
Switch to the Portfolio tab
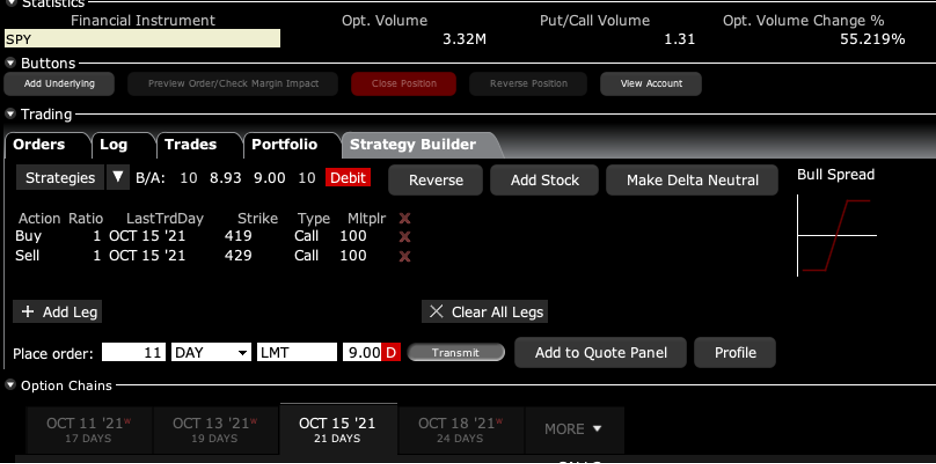coord(284,145)
